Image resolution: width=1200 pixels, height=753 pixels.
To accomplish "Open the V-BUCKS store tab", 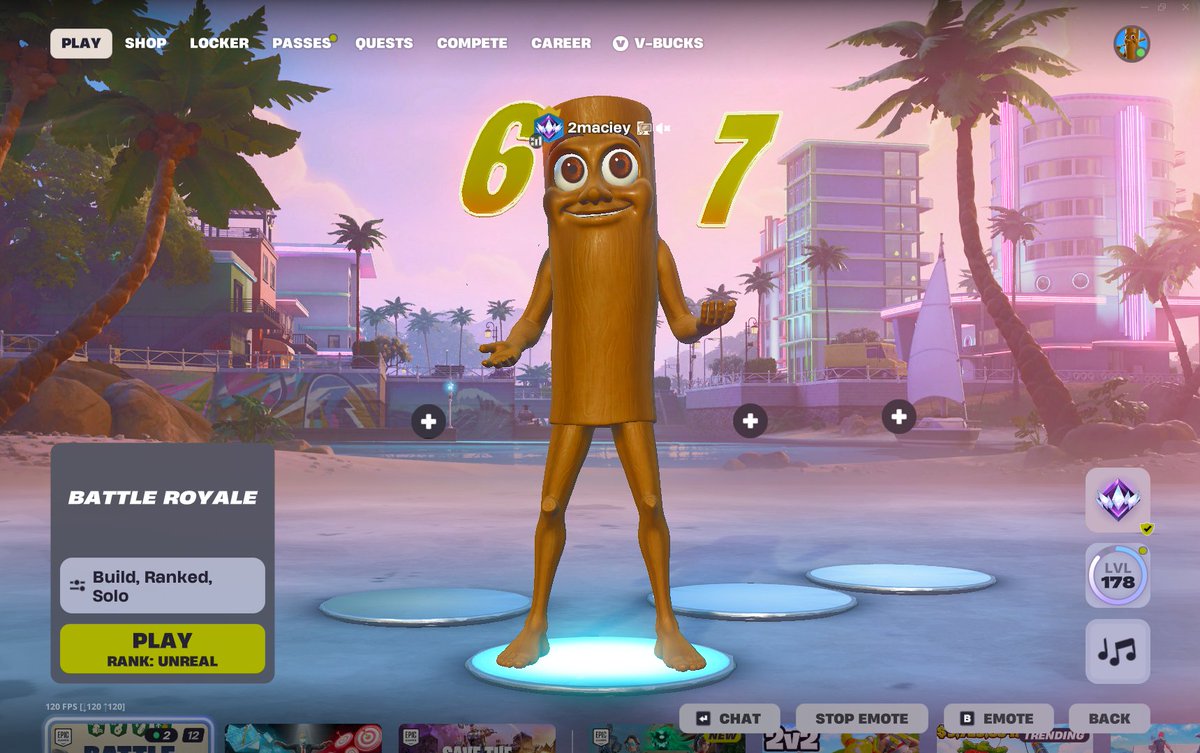I will point(658,43).
